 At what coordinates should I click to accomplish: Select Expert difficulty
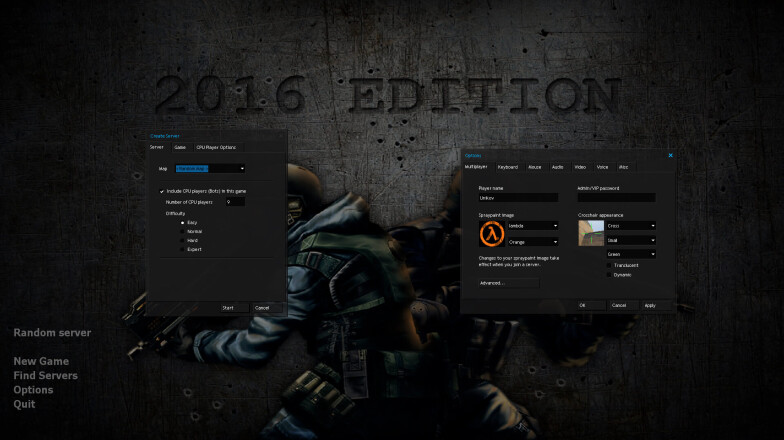pyautogui.click(x=182, y=250)
